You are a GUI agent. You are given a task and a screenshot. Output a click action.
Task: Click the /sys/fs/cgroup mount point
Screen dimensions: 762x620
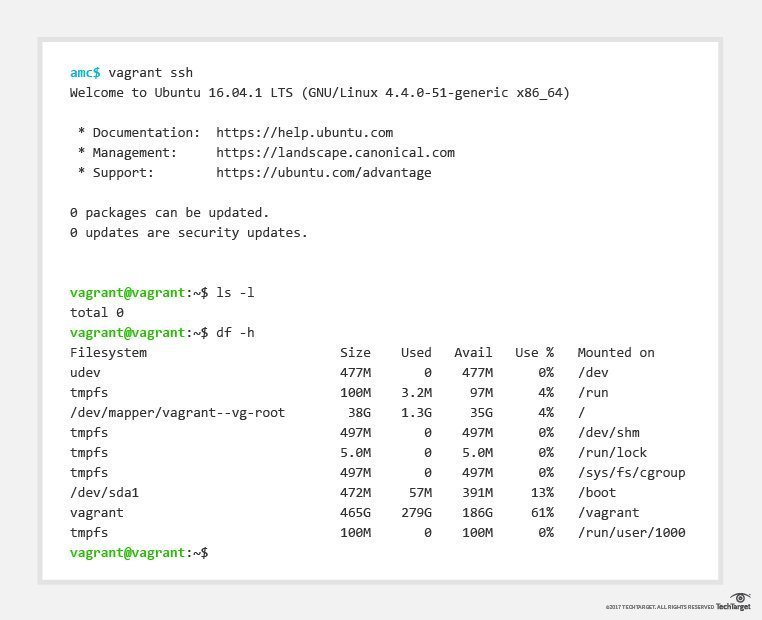[631, 472]
